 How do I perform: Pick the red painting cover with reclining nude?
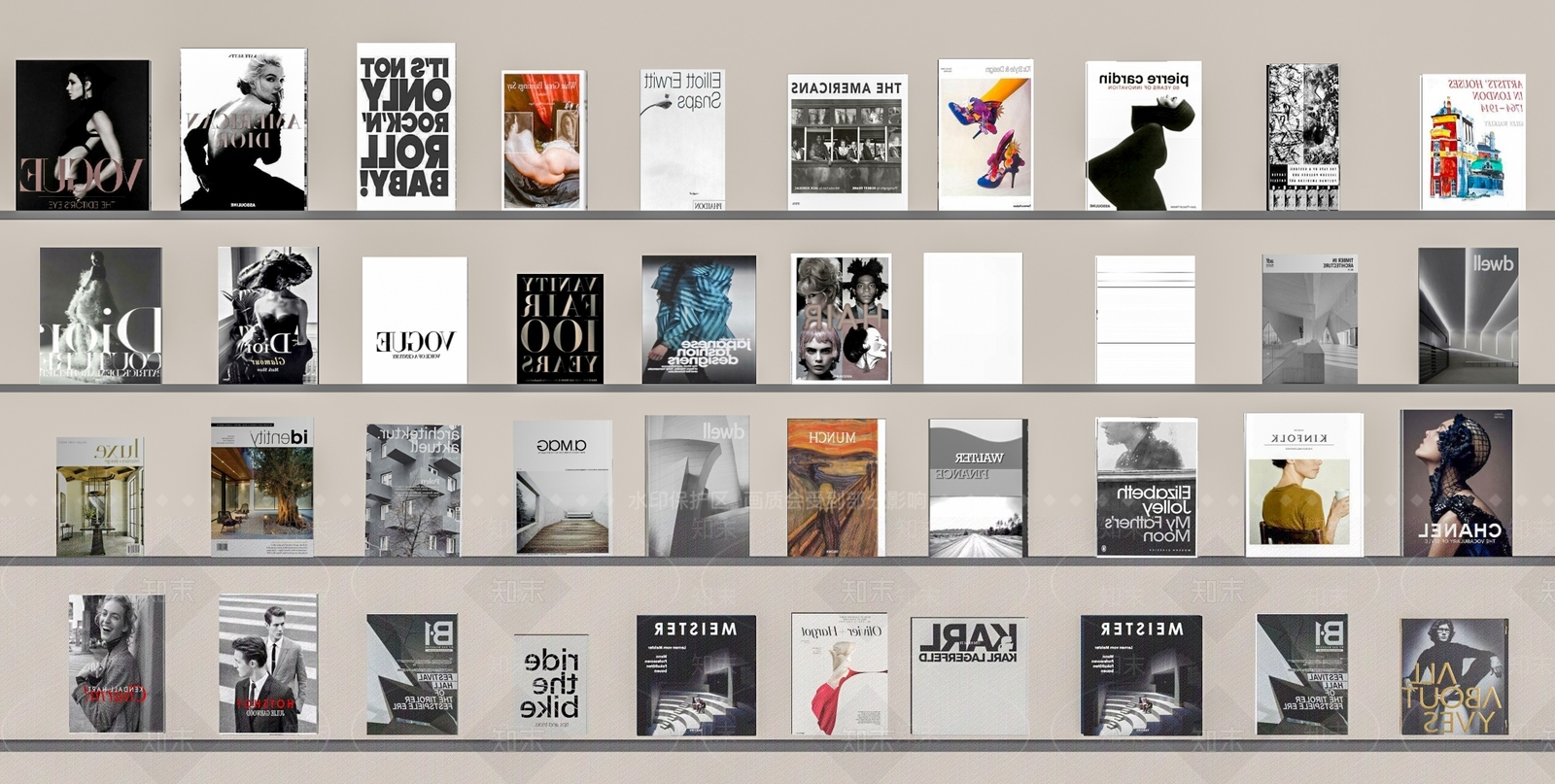(x=543, y=140)
